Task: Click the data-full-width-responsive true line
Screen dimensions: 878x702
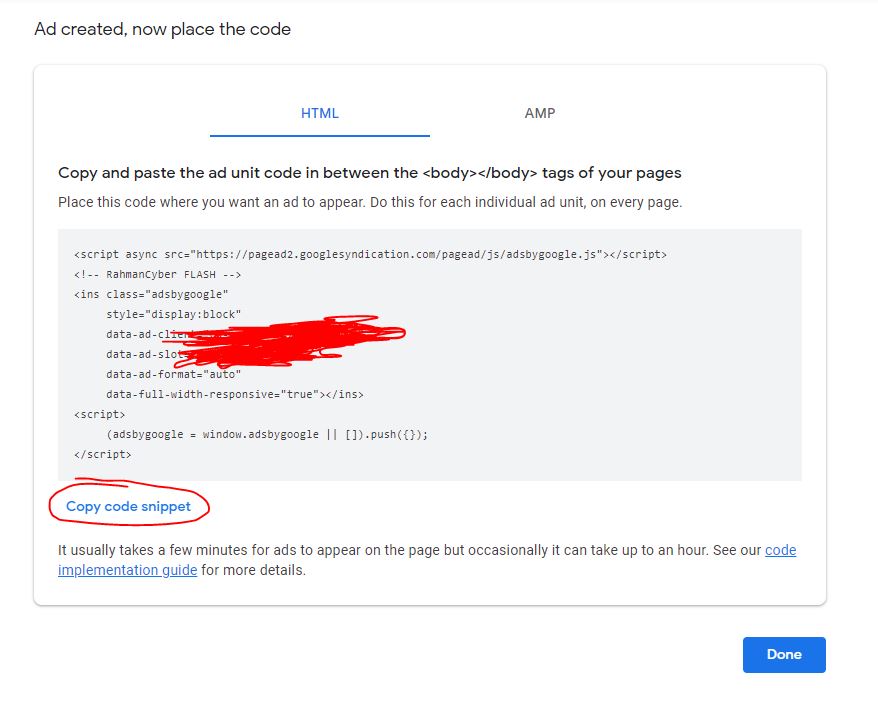Action: 236,394
